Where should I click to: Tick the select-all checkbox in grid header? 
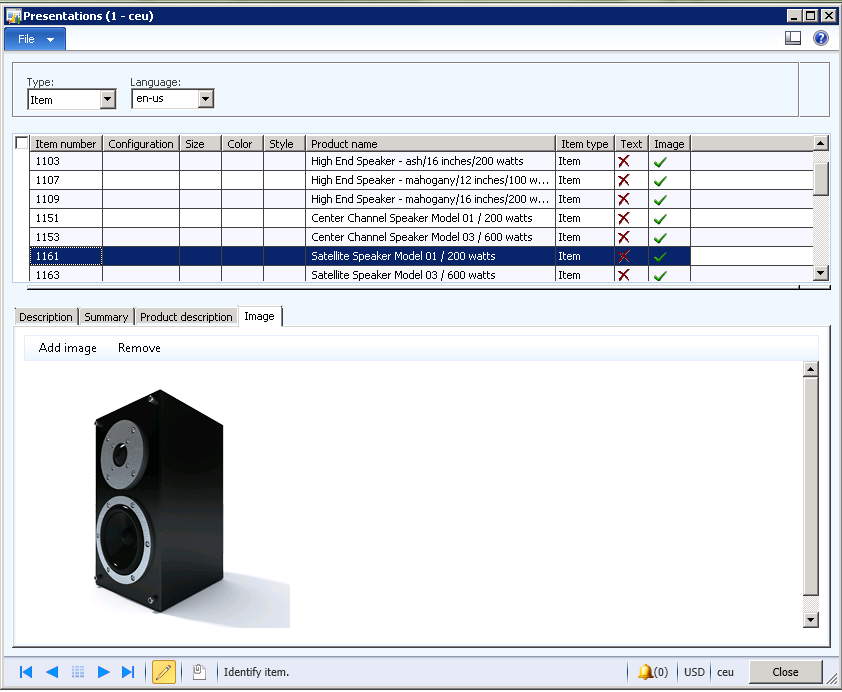point(22,144)
